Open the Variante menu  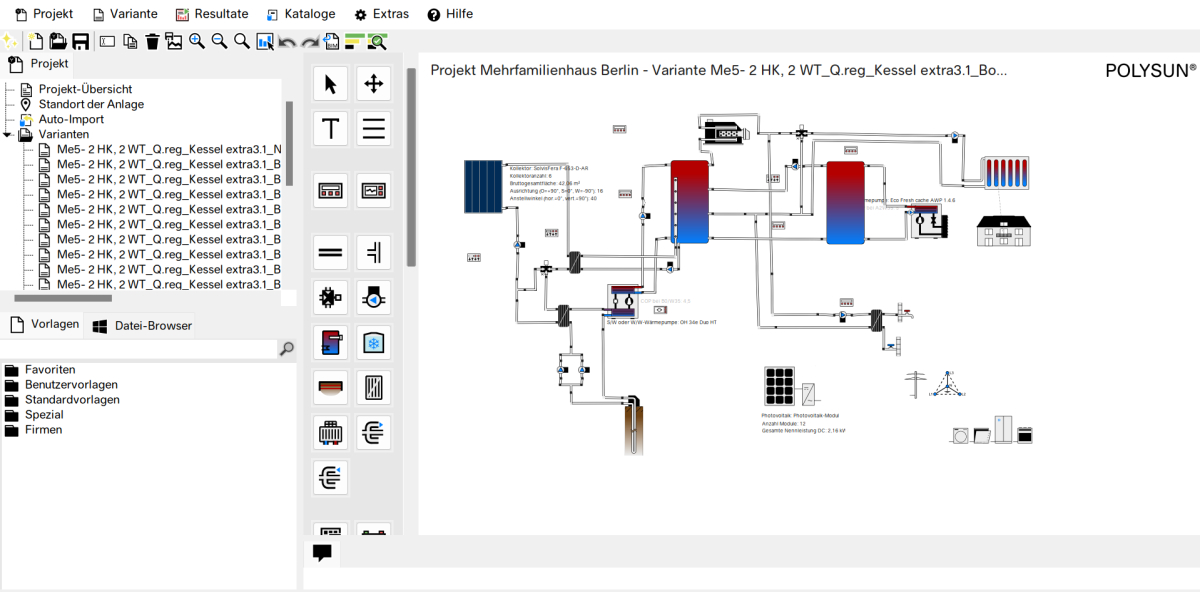coord(125,14)
